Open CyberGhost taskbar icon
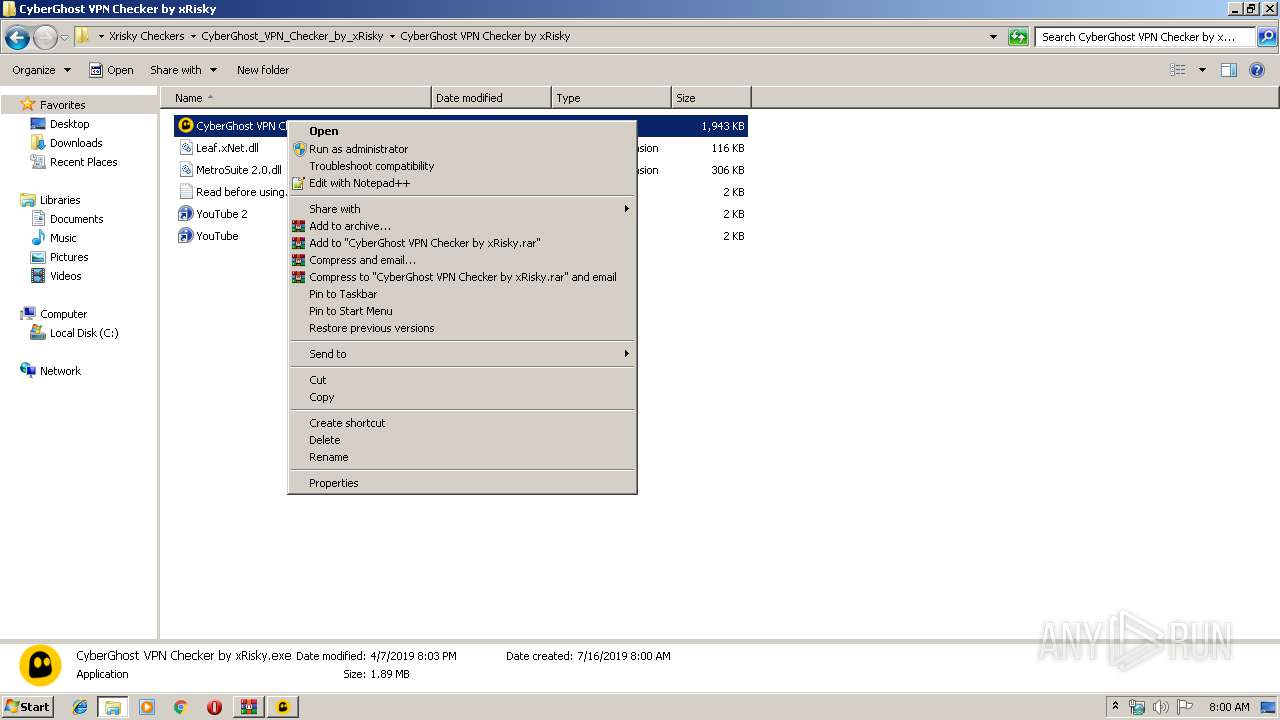1280x720 pixels. point(283,707)
